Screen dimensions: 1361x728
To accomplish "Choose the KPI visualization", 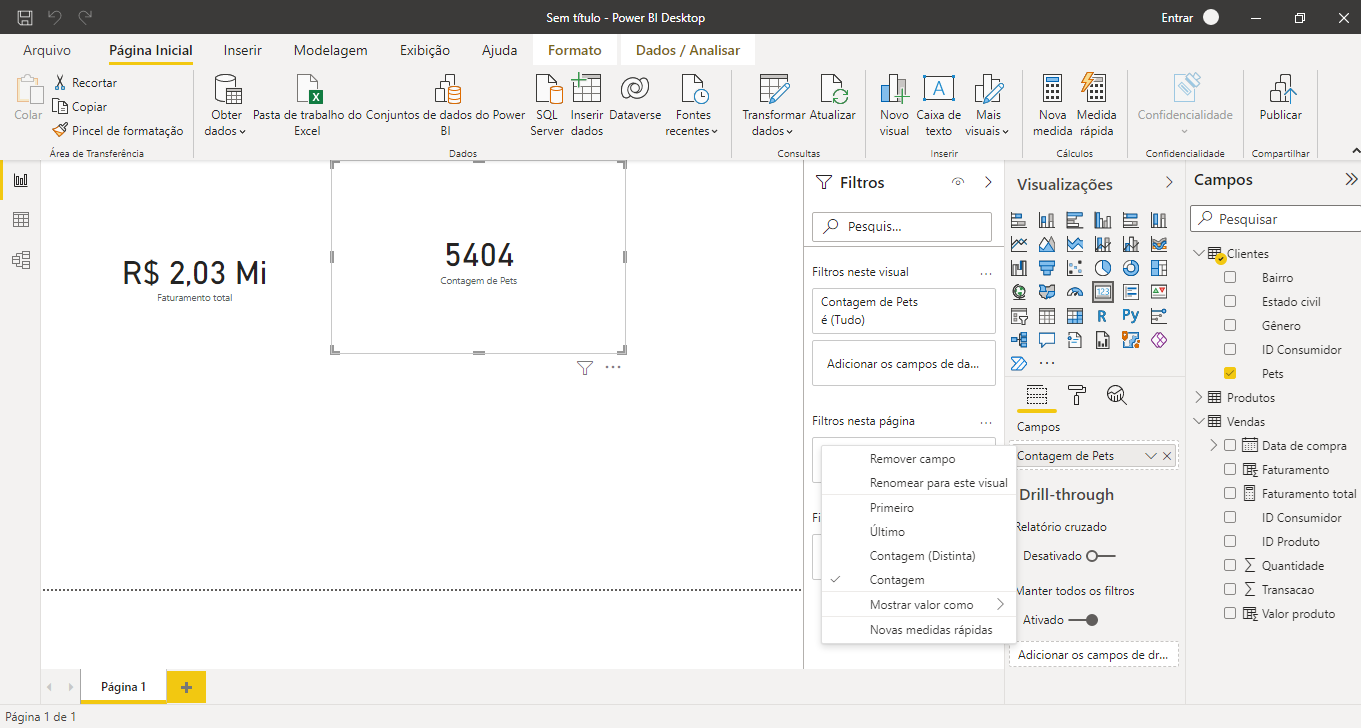I will point(1159,292).
